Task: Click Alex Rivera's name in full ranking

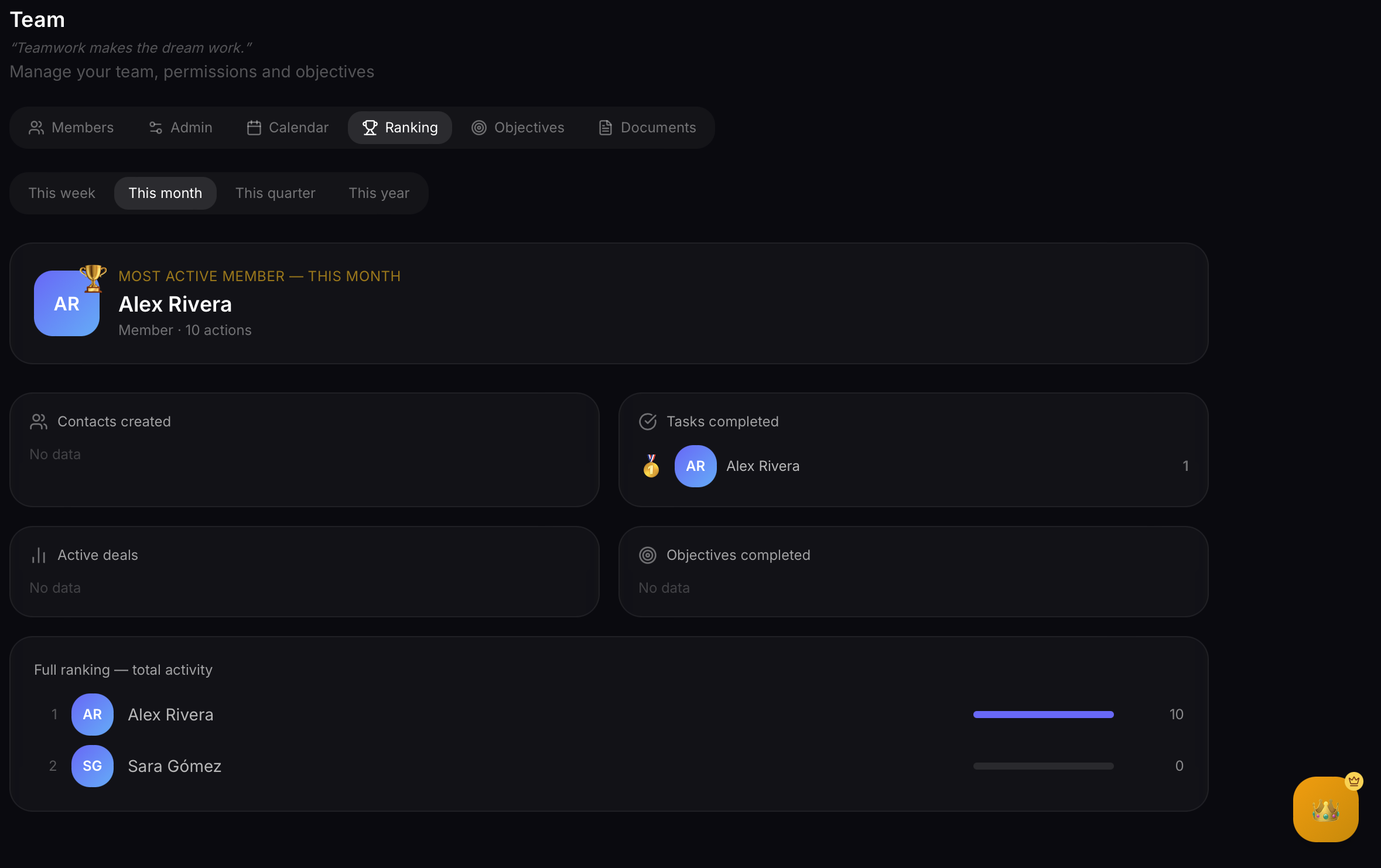Action: [x=171, y=715]
